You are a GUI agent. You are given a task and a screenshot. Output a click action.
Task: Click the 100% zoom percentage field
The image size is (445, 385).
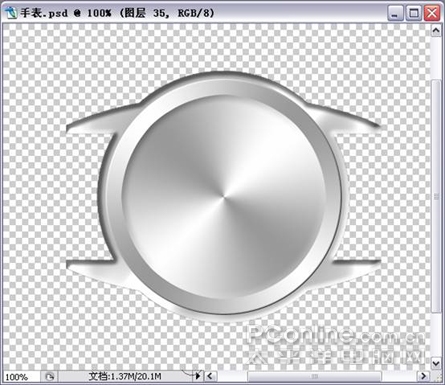(20, 377)
